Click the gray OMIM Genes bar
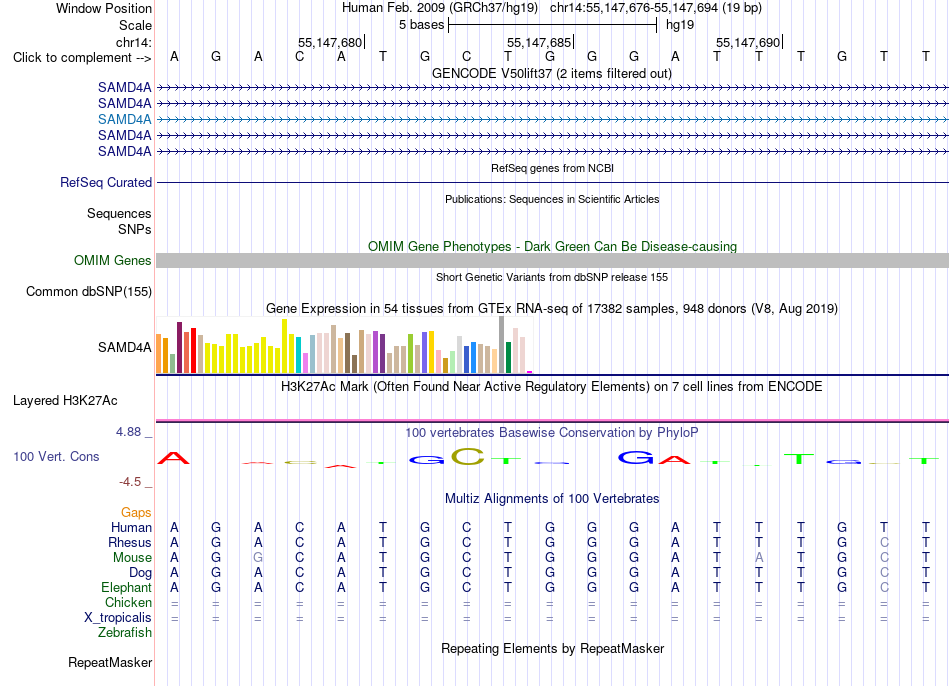Viewport: 950px width, 686px height. point(552,261)
